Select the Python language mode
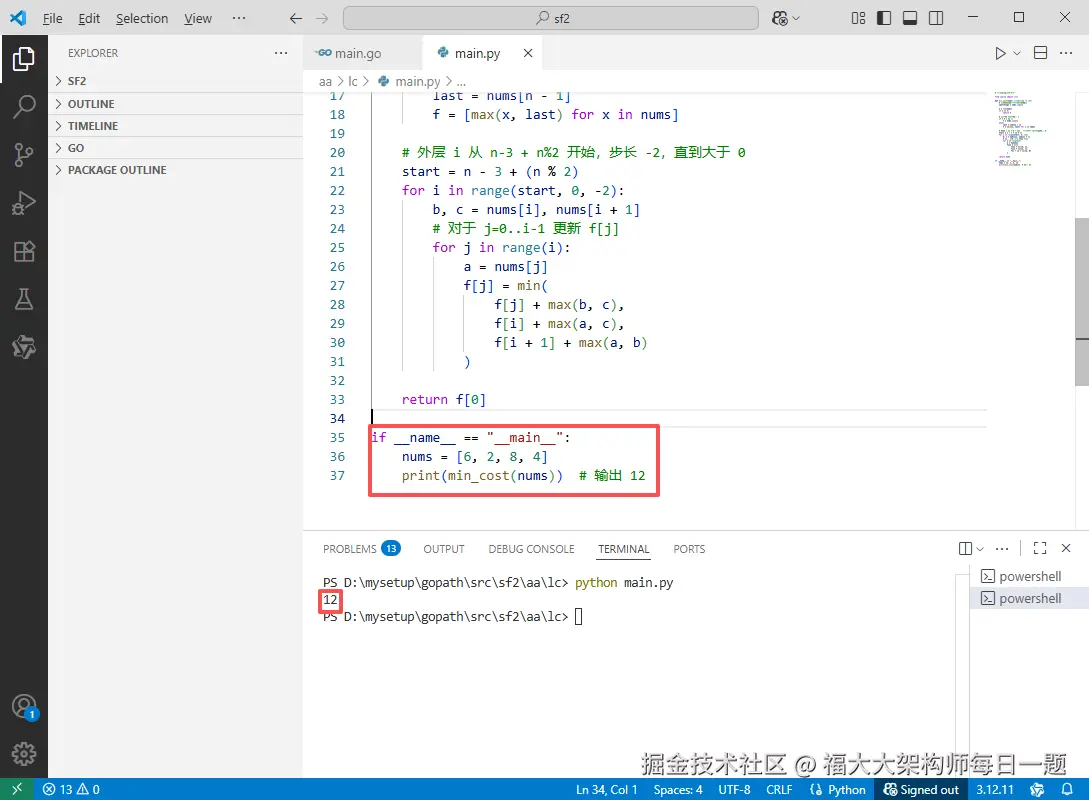This screenshot has height=800, width=1089. (x=838, y=790)
